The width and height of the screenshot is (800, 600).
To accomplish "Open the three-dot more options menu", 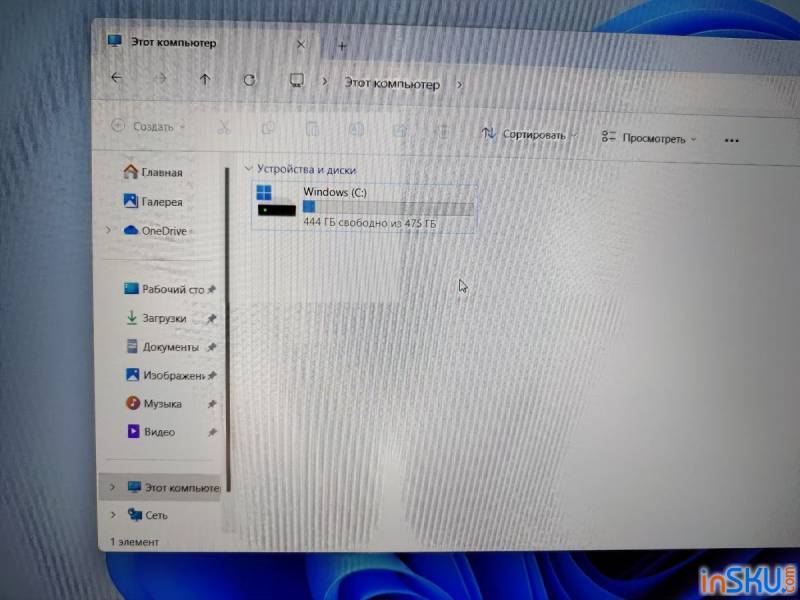I will pyautogui.click(x=731, y=140).
